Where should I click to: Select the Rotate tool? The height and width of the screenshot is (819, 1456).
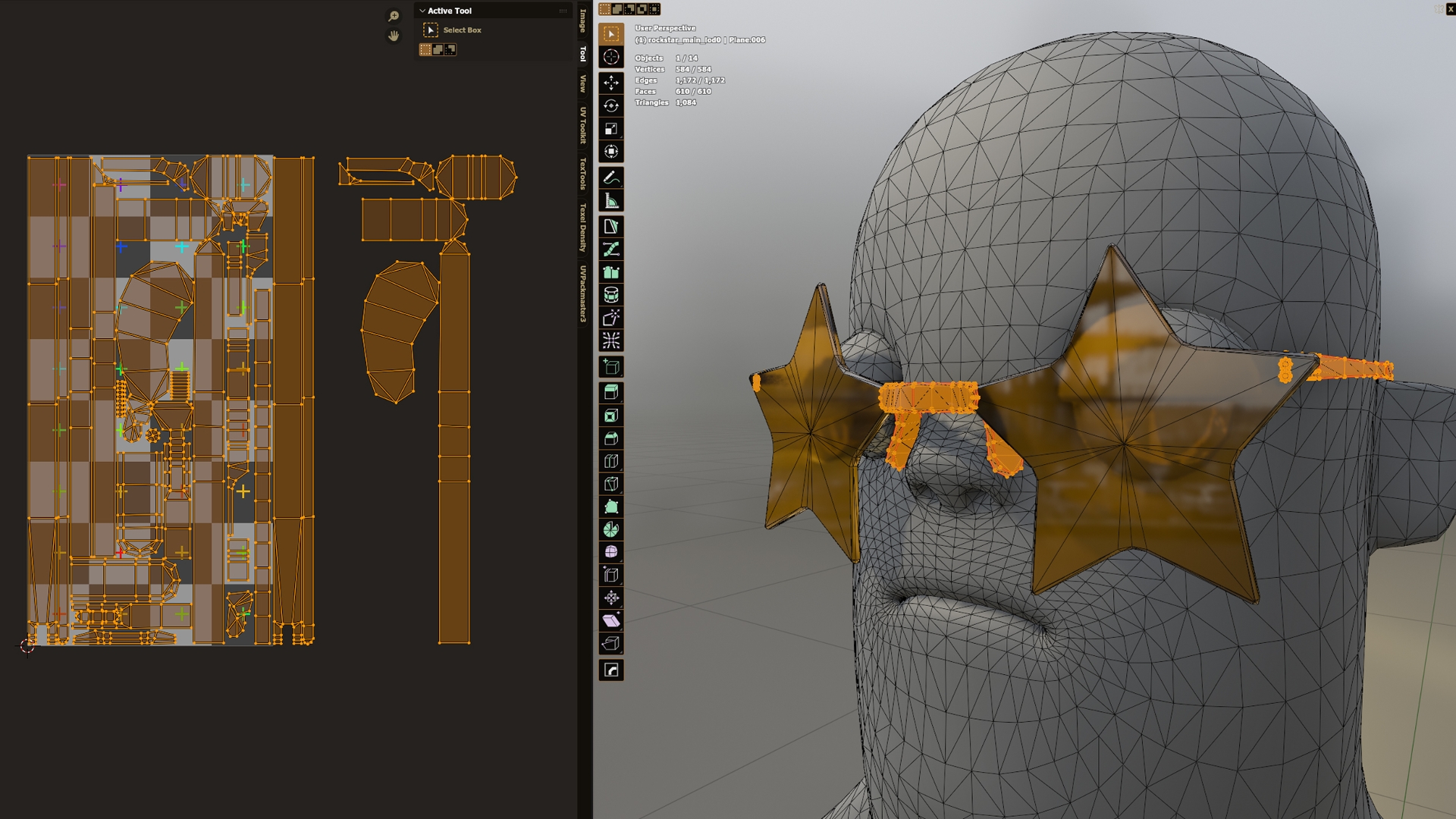pyautogui.click(x=611, y=106)
